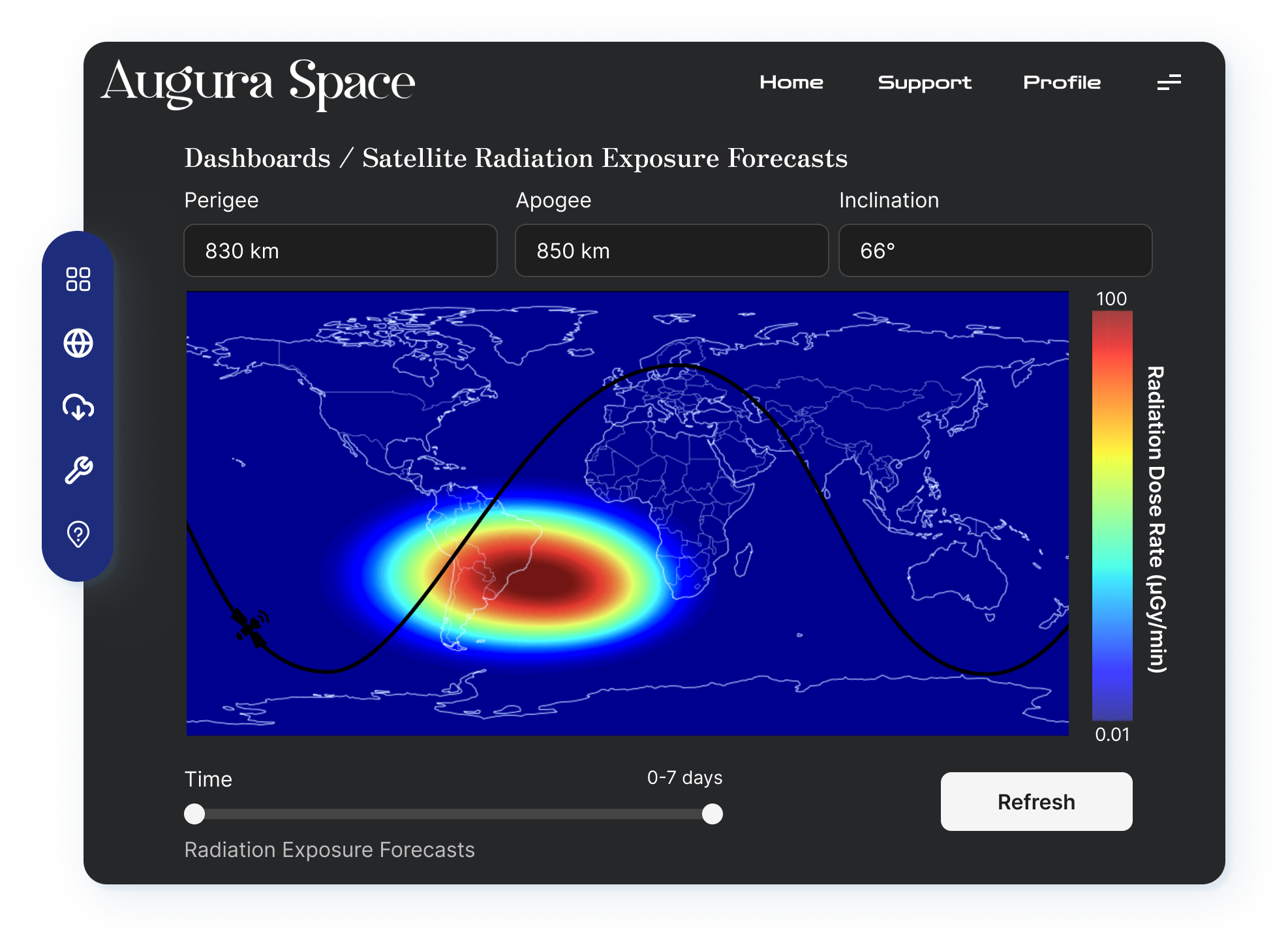Image resolution: width=1288 pixels, height=947 pixels.
Task: Click the radiation dose rate color bar
Action: click(1112, 515)
